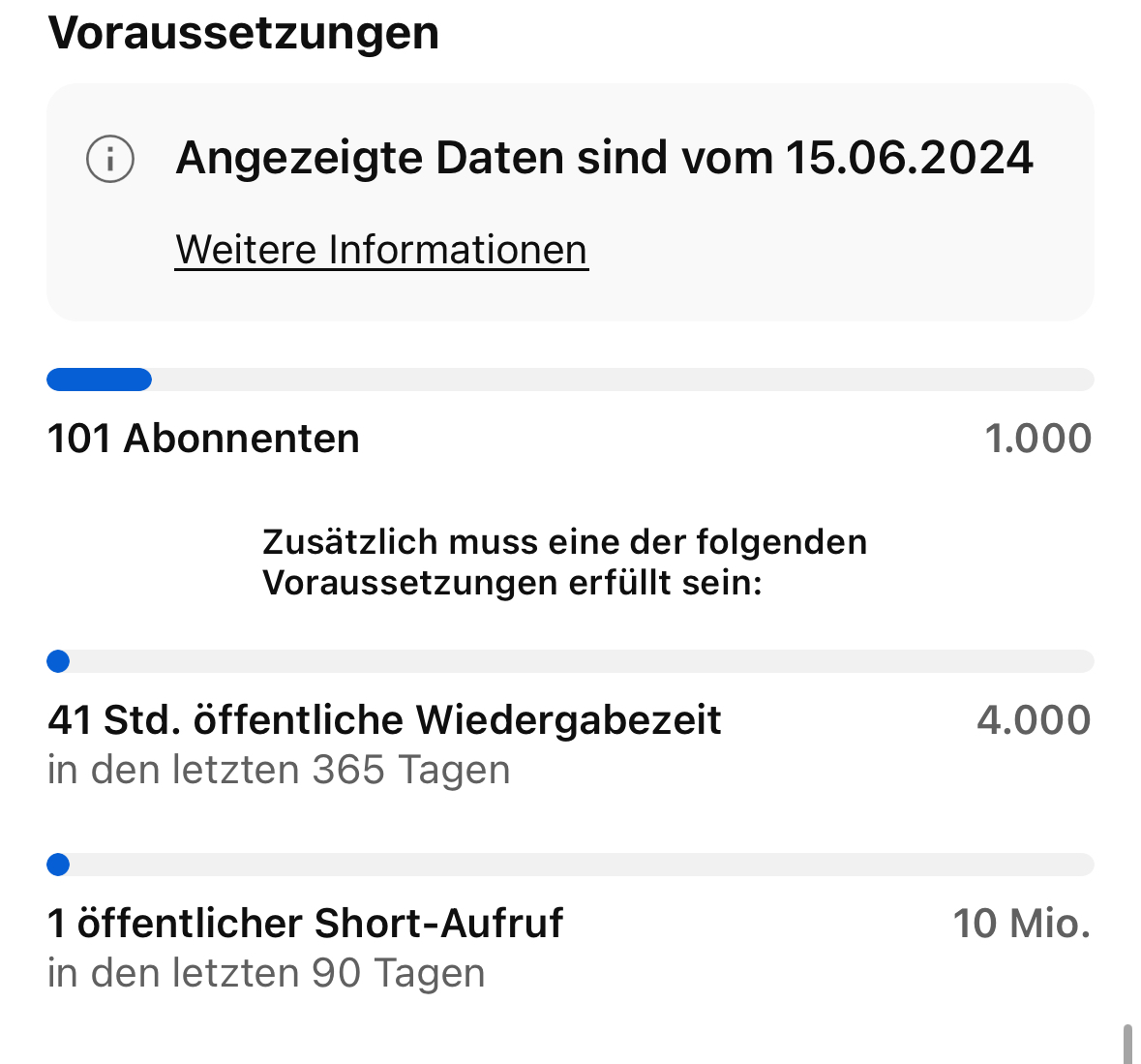Select the Voraussetzungen heading
1141x1064 pixels.
point(243,33)
